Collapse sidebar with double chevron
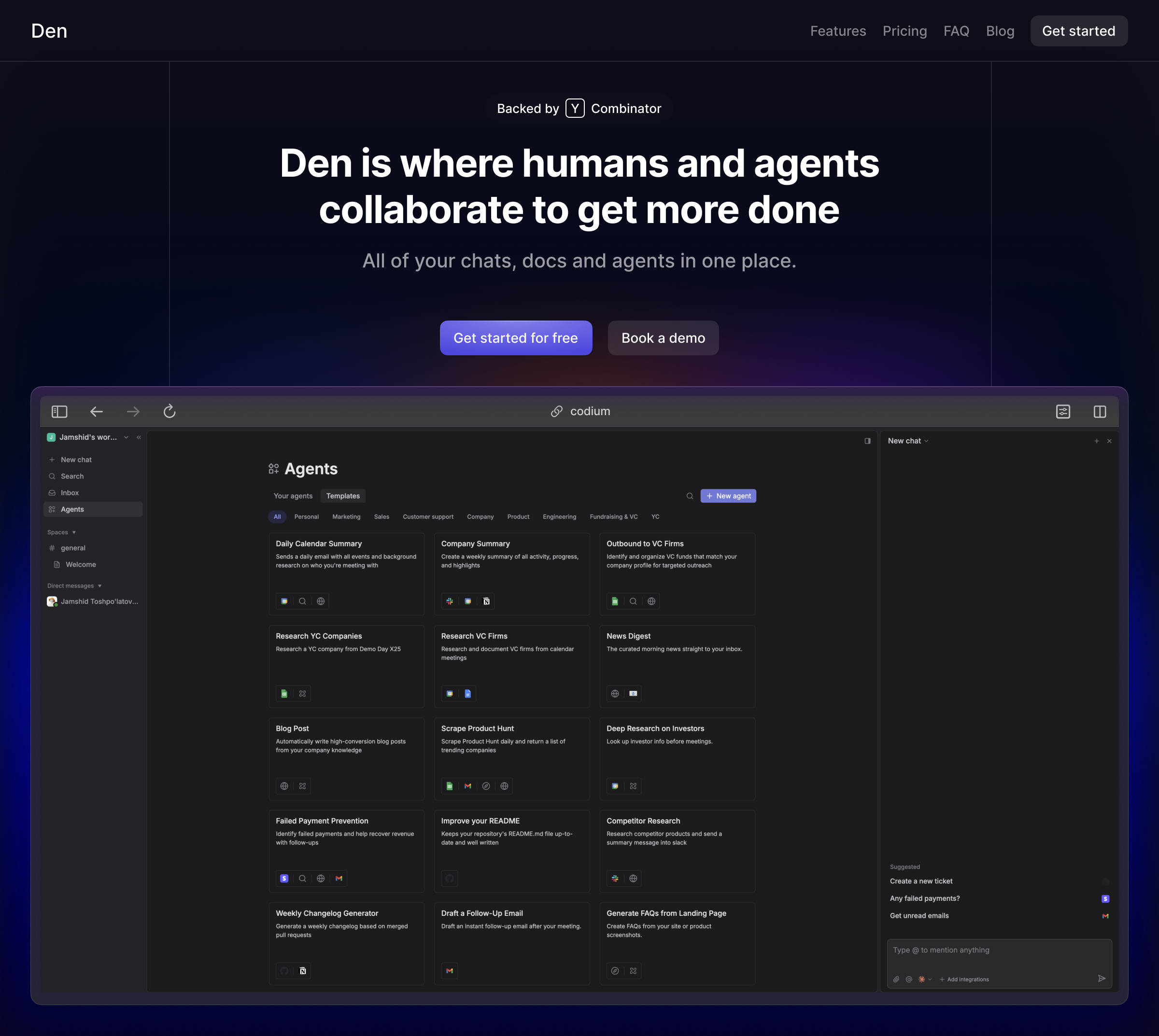The height and width of the screenshot is (1036, 1159). (x=139, y=437)
